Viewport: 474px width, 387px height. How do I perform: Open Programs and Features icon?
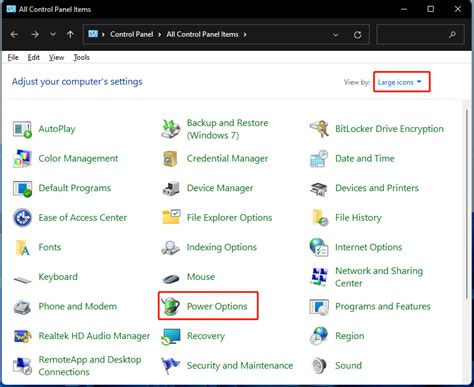pyautogui.click(x=319, y=307)
